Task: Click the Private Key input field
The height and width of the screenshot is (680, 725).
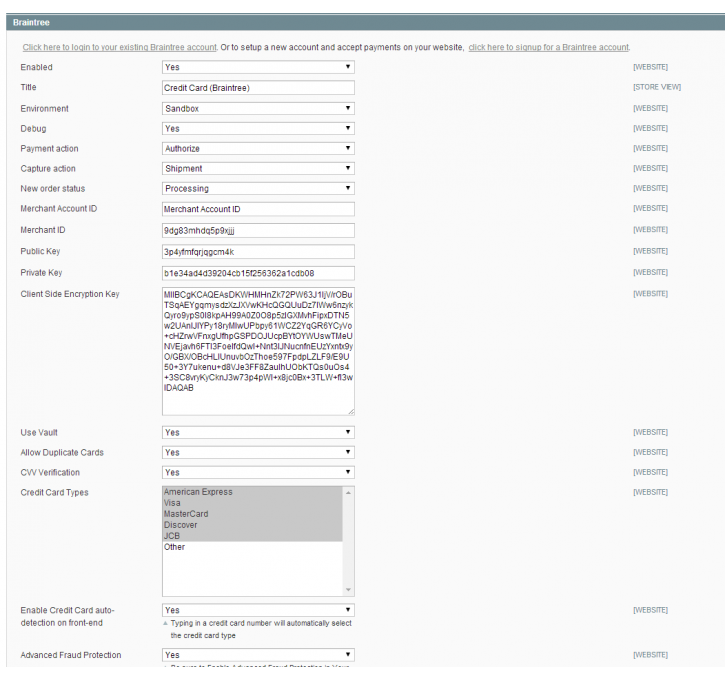Action: coord(258,273)
